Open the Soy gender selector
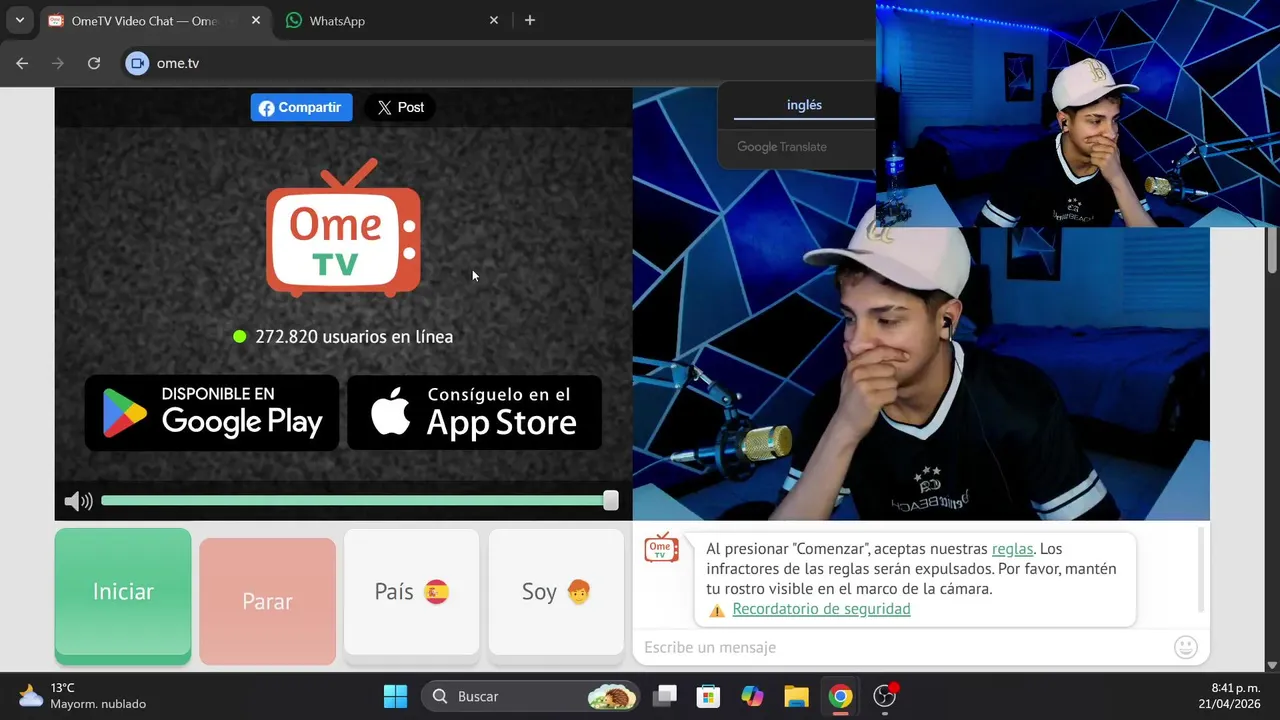This screenshot has width=1280, height=720. point(556,592)
